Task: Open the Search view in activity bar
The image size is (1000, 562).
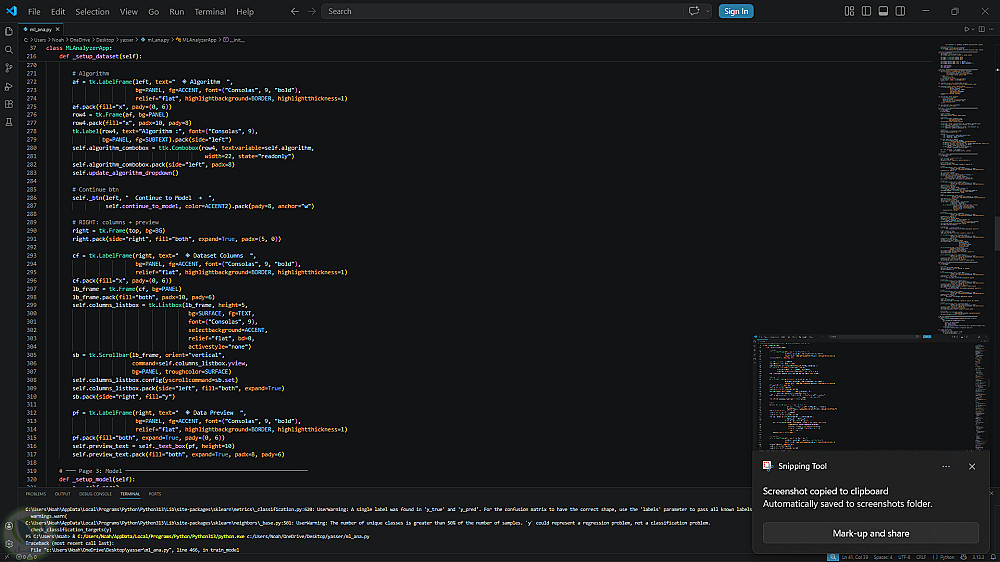Action: click(x=9, y=49)
